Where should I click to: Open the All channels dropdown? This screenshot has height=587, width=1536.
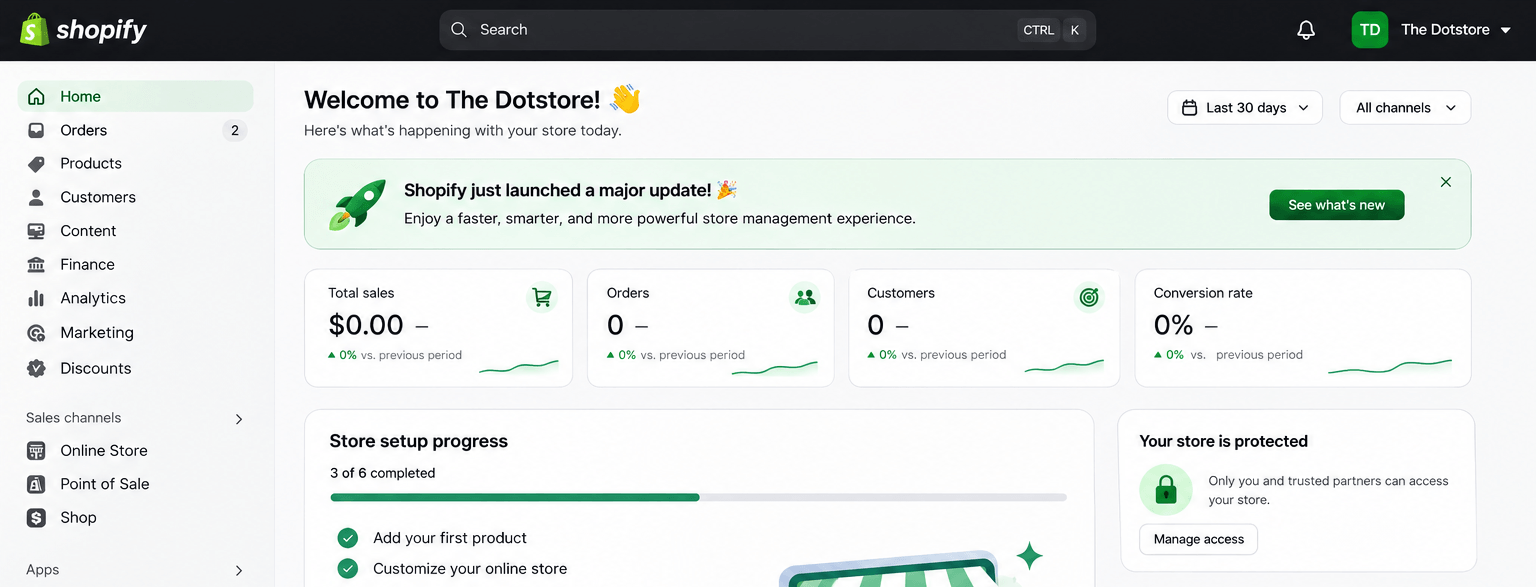[1405, 108]
